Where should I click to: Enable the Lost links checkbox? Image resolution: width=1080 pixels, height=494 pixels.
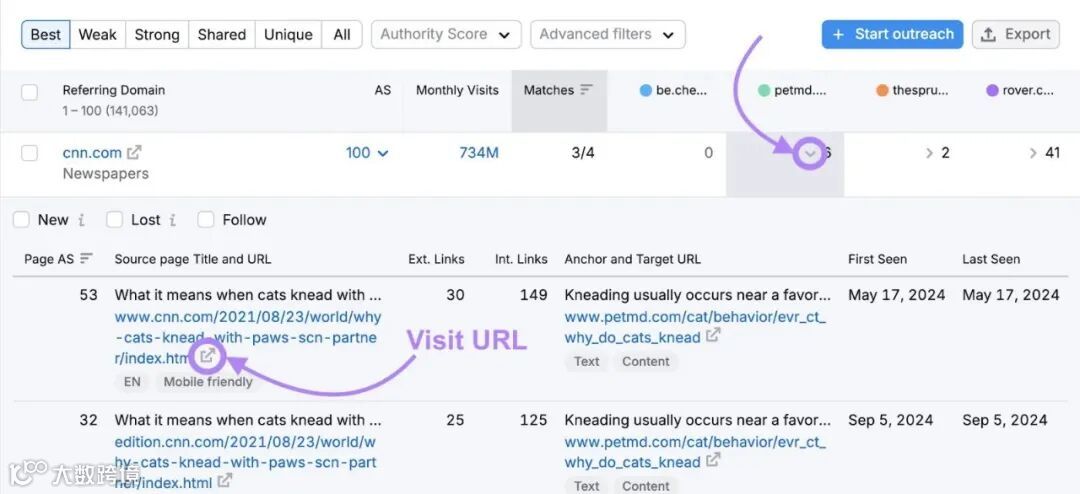point(114,220)
